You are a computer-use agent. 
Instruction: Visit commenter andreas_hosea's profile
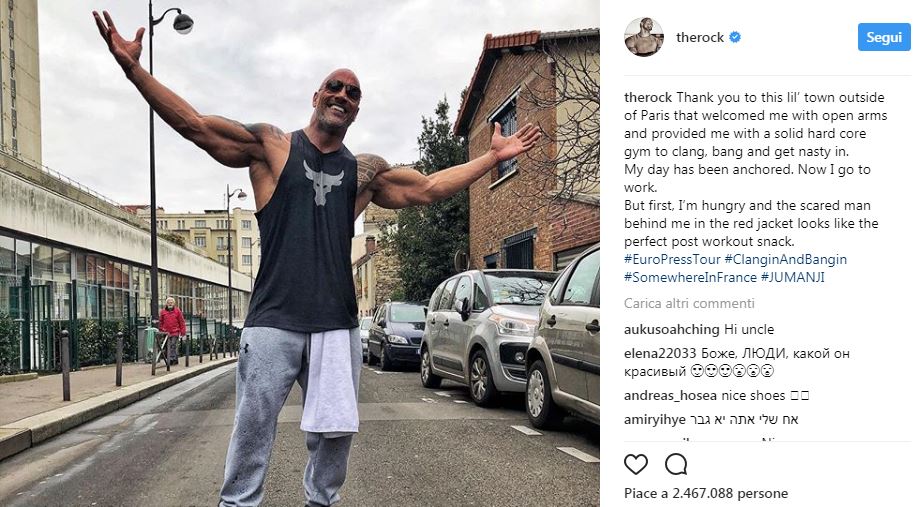(x=671, y=396)
